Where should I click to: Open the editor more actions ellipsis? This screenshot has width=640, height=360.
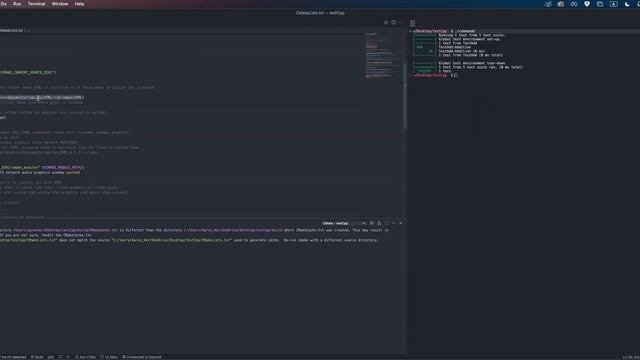pos(401,22)
